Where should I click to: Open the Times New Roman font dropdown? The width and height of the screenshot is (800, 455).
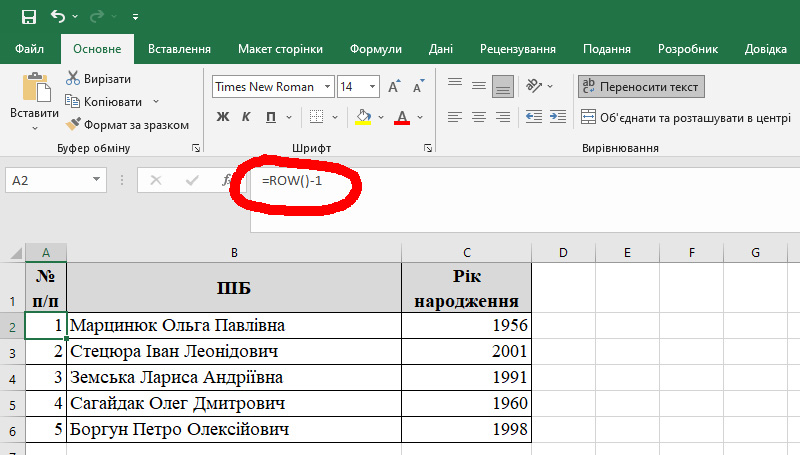click(327, 87)
